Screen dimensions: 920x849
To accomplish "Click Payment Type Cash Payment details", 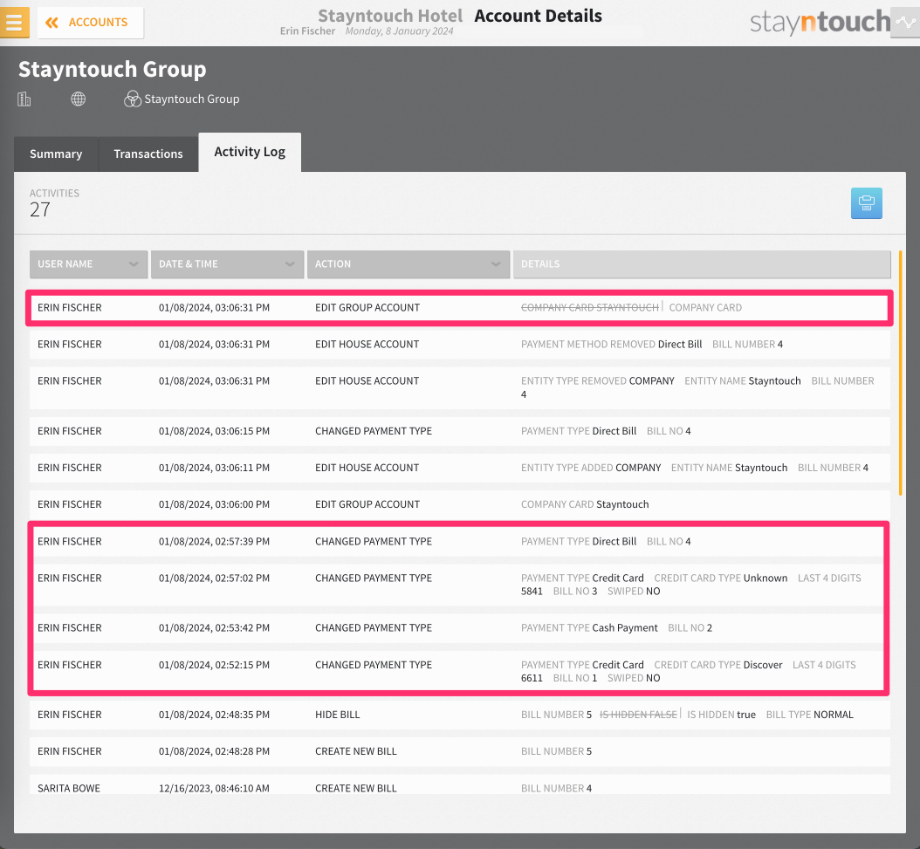I will pyautogui.click(x=589, y=628).
